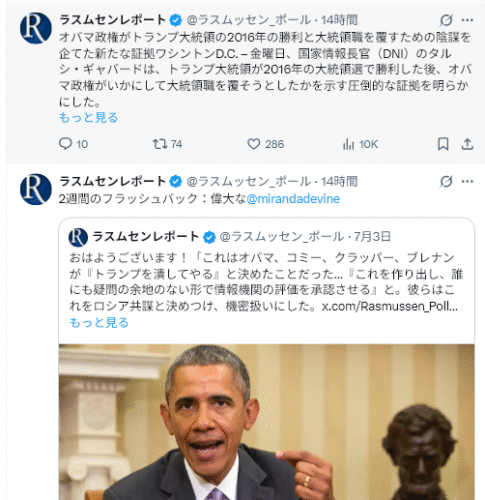Click the reply icon on the first post
The width and height of the screenshot is (485, 500).
(x=65, y=144)
